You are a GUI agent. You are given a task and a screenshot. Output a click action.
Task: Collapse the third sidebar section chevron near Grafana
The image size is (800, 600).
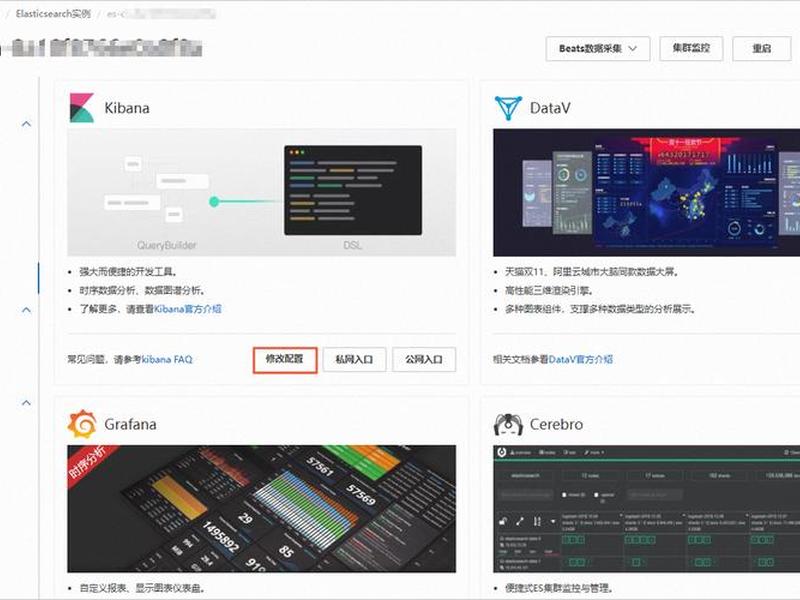(27, 403)
